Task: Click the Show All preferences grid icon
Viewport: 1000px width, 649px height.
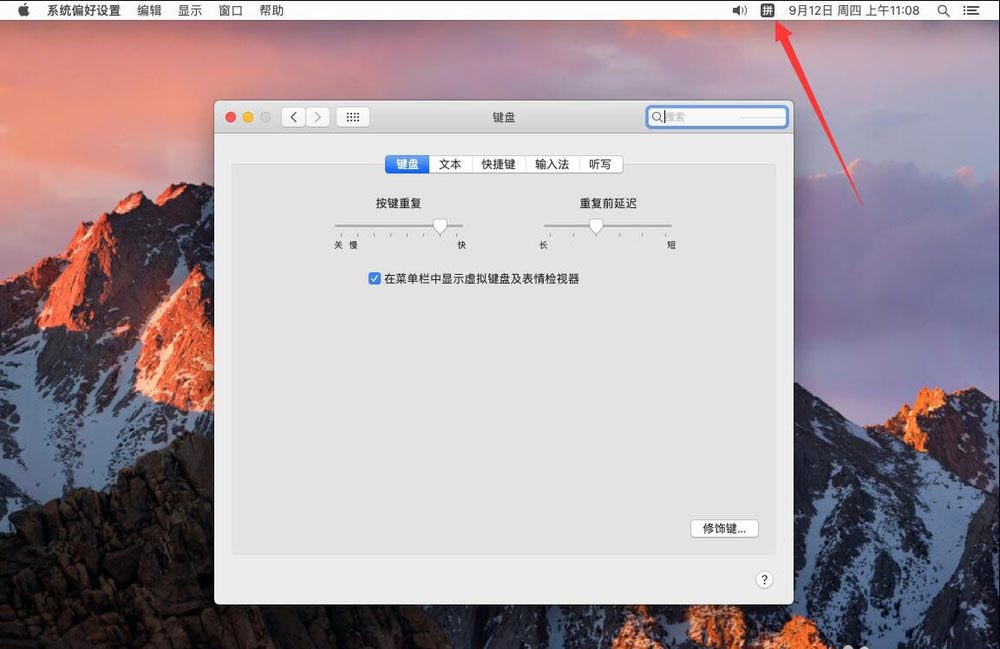Action: point(352,116)
